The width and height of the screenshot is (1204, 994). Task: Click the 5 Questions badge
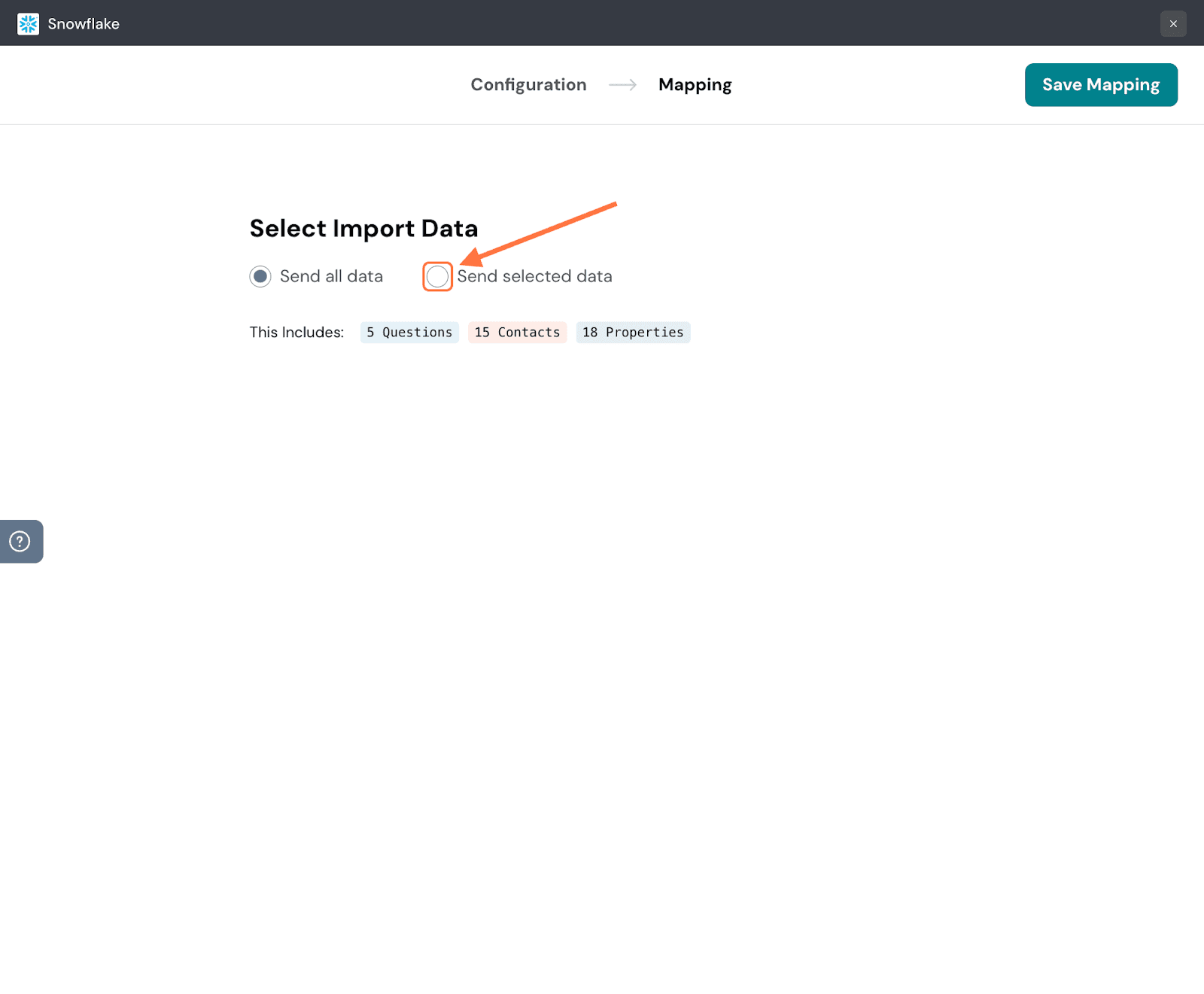(409, 333)
